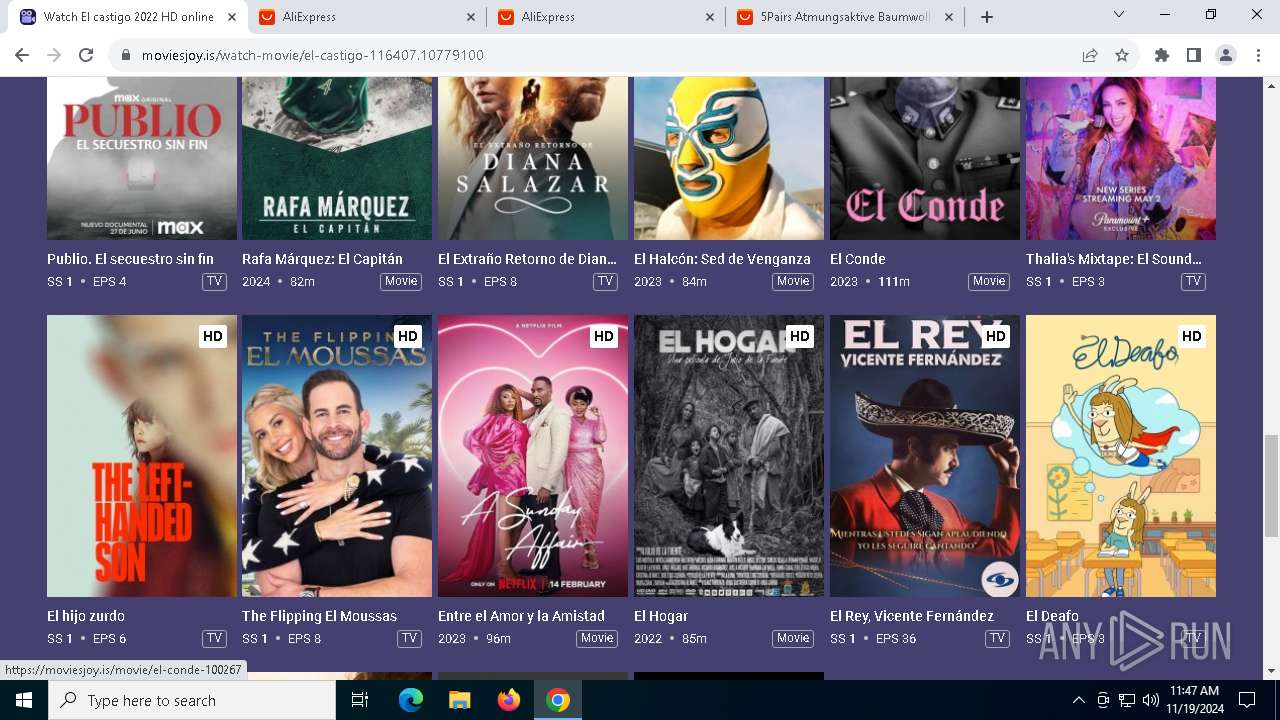Launch Firefox from the taskbar
This screenshot has height=720, width=1280.
[509, 700]
